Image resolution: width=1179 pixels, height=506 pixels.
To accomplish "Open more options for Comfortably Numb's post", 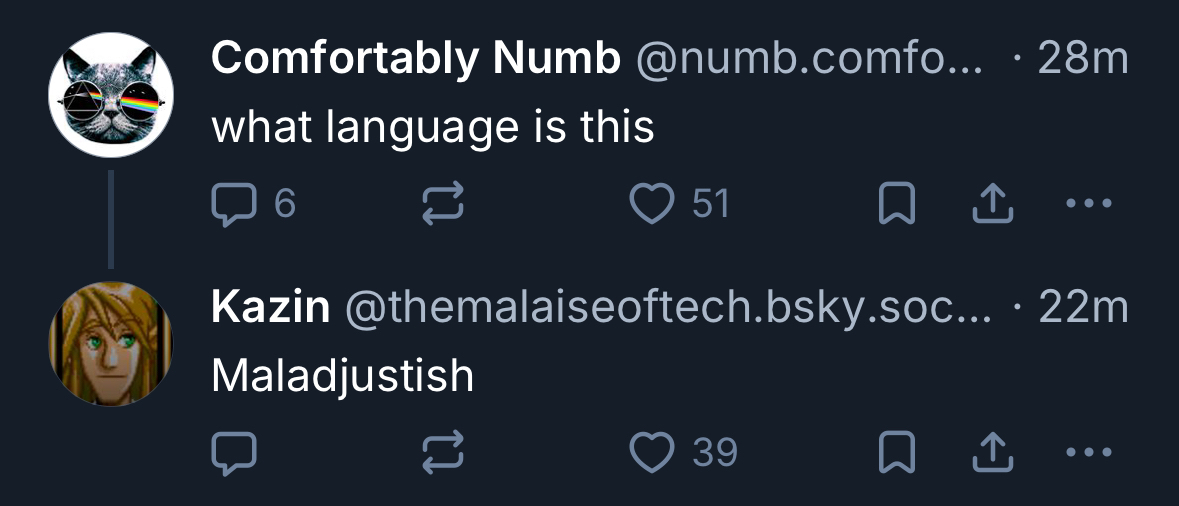I will (1089, 205).
